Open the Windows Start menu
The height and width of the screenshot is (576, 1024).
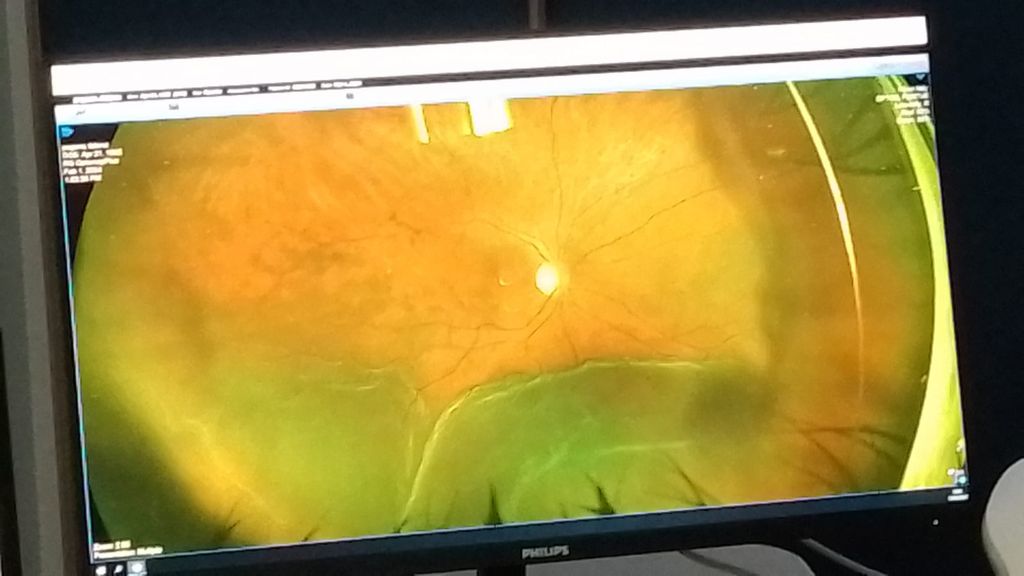[100, 568]
